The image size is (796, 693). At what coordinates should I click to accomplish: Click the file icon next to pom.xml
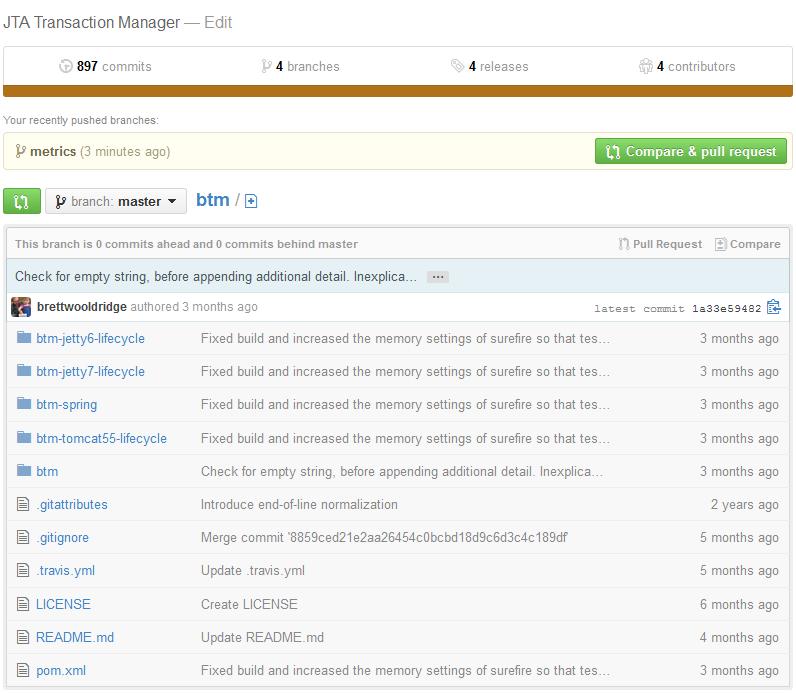tap(24, 671)
